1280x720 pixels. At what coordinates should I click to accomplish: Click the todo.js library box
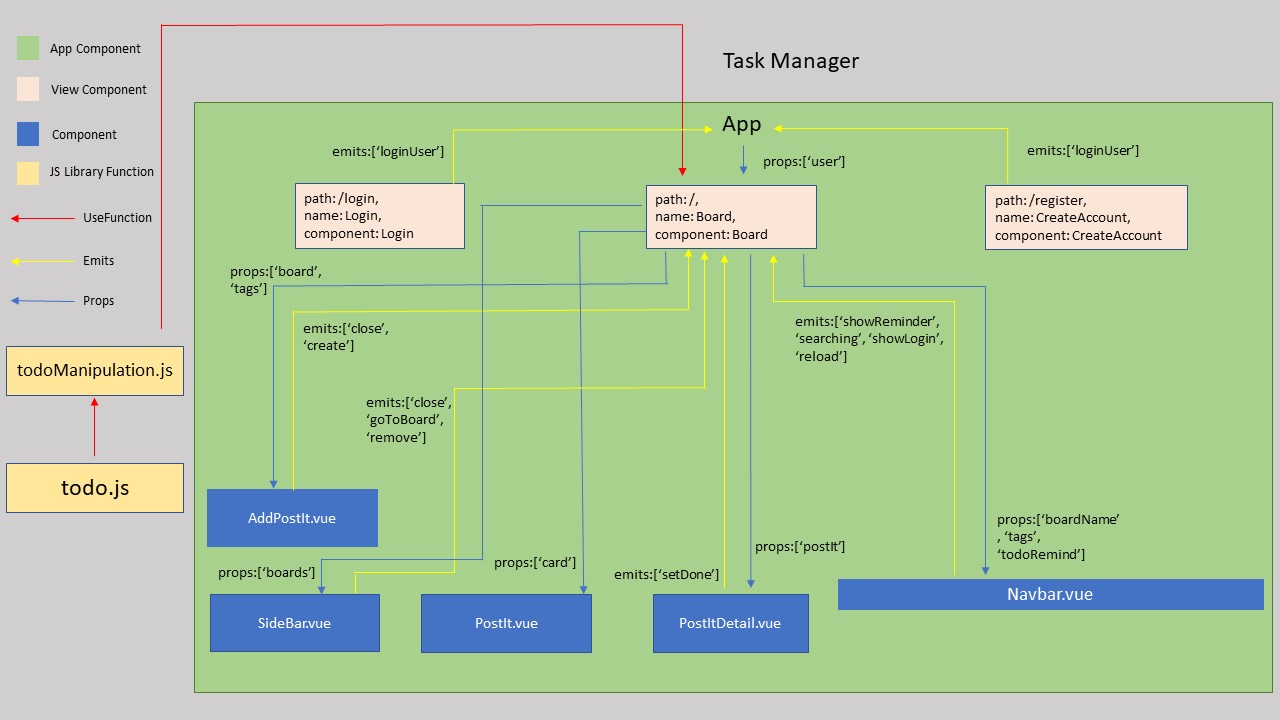coord(94,487)
